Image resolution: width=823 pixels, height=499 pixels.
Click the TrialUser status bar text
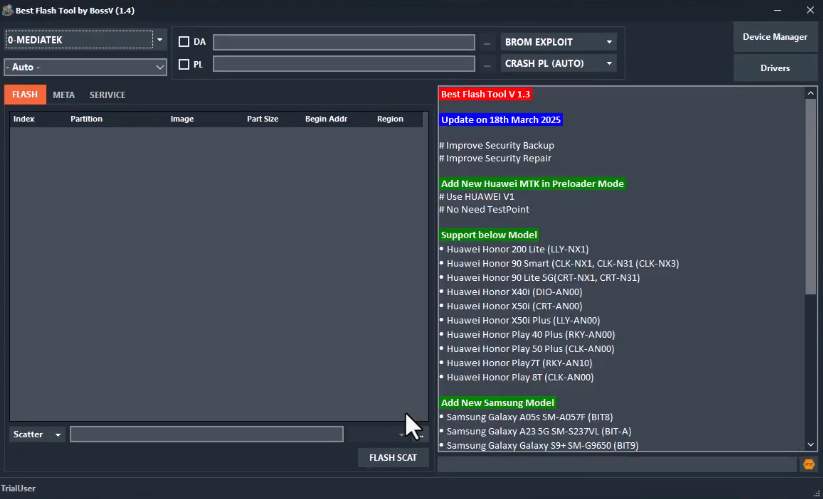click(x=18, y=489)
